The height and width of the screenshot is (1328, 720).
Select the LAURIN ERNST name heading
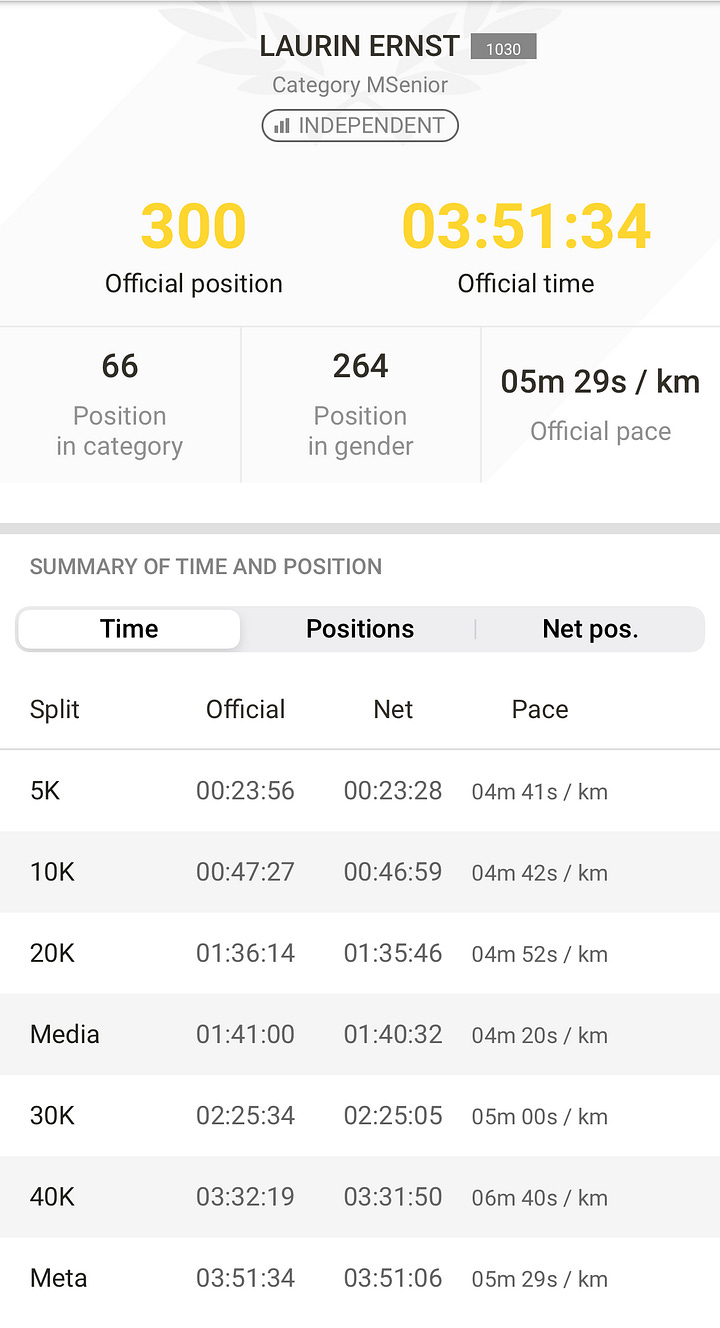tap(360, 46)
